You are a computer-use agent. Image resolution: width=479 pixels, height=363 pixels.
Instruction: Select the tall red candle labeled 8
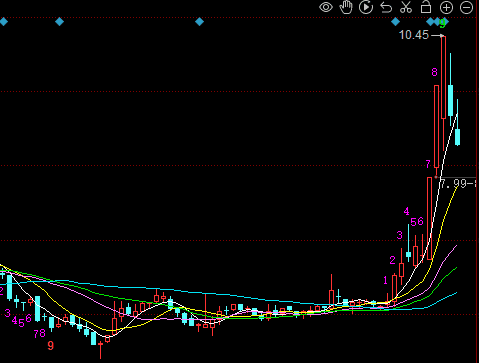[x=436, y=126]
